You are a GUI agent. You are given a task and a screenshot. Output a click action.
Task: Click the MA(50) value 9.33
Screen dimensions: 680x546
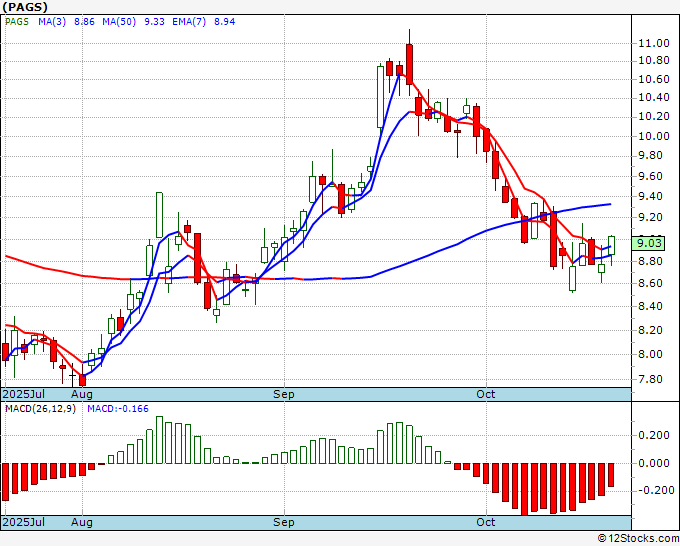click(x=154, y=22)
